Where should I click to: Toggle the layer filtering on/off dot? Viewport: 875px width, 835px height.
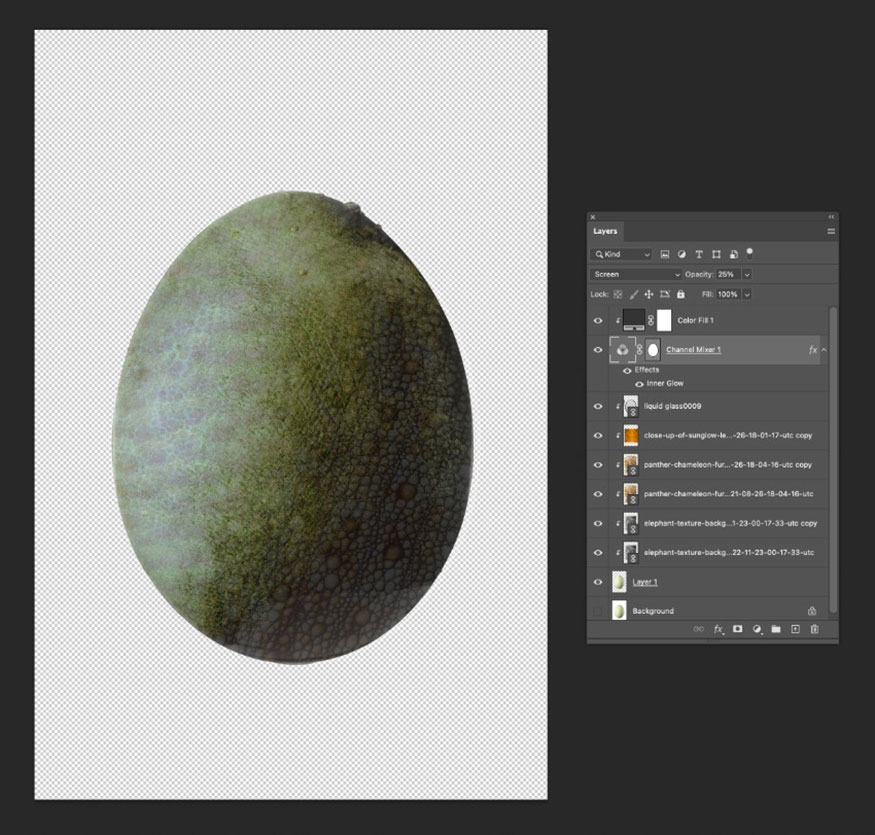(x=749, y=253)
